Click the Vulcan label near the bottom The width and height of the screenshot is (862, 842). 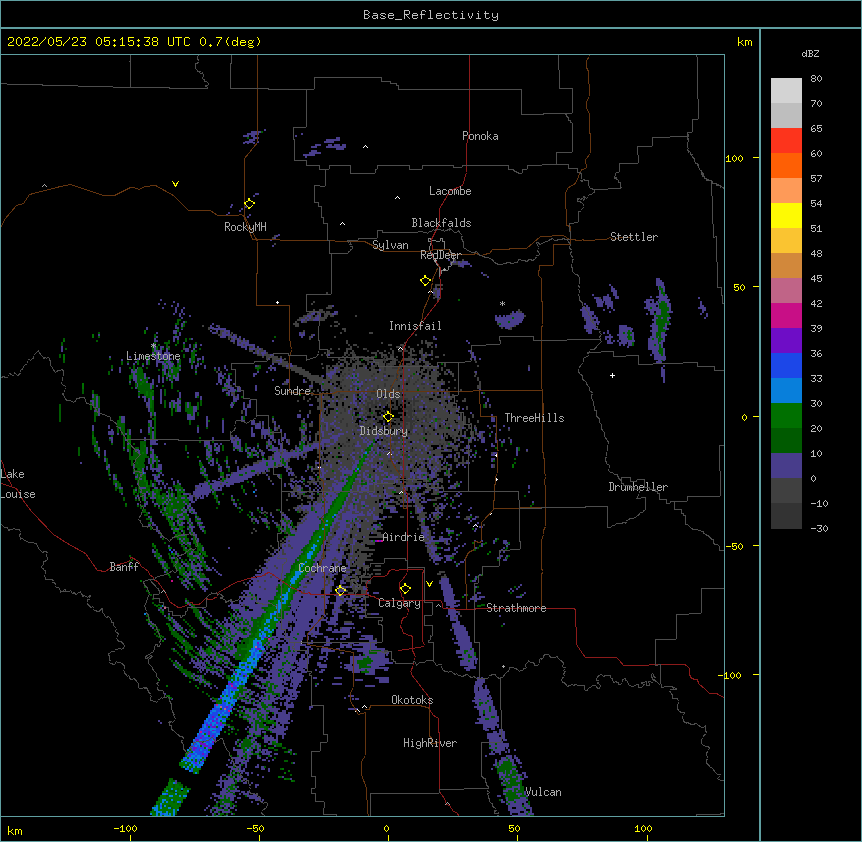pyautogui.click(x=543, y=792)
